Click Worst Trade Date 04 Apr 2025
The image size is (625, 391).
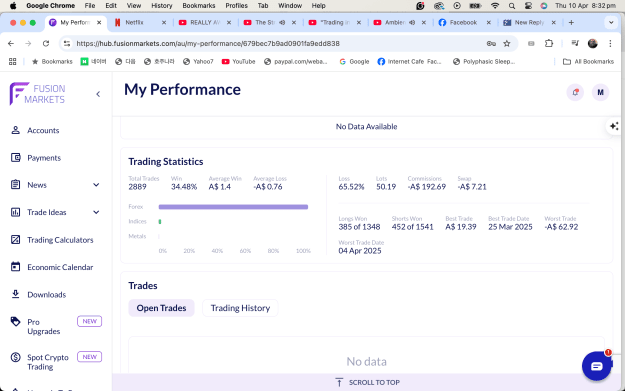coord(360,251)
